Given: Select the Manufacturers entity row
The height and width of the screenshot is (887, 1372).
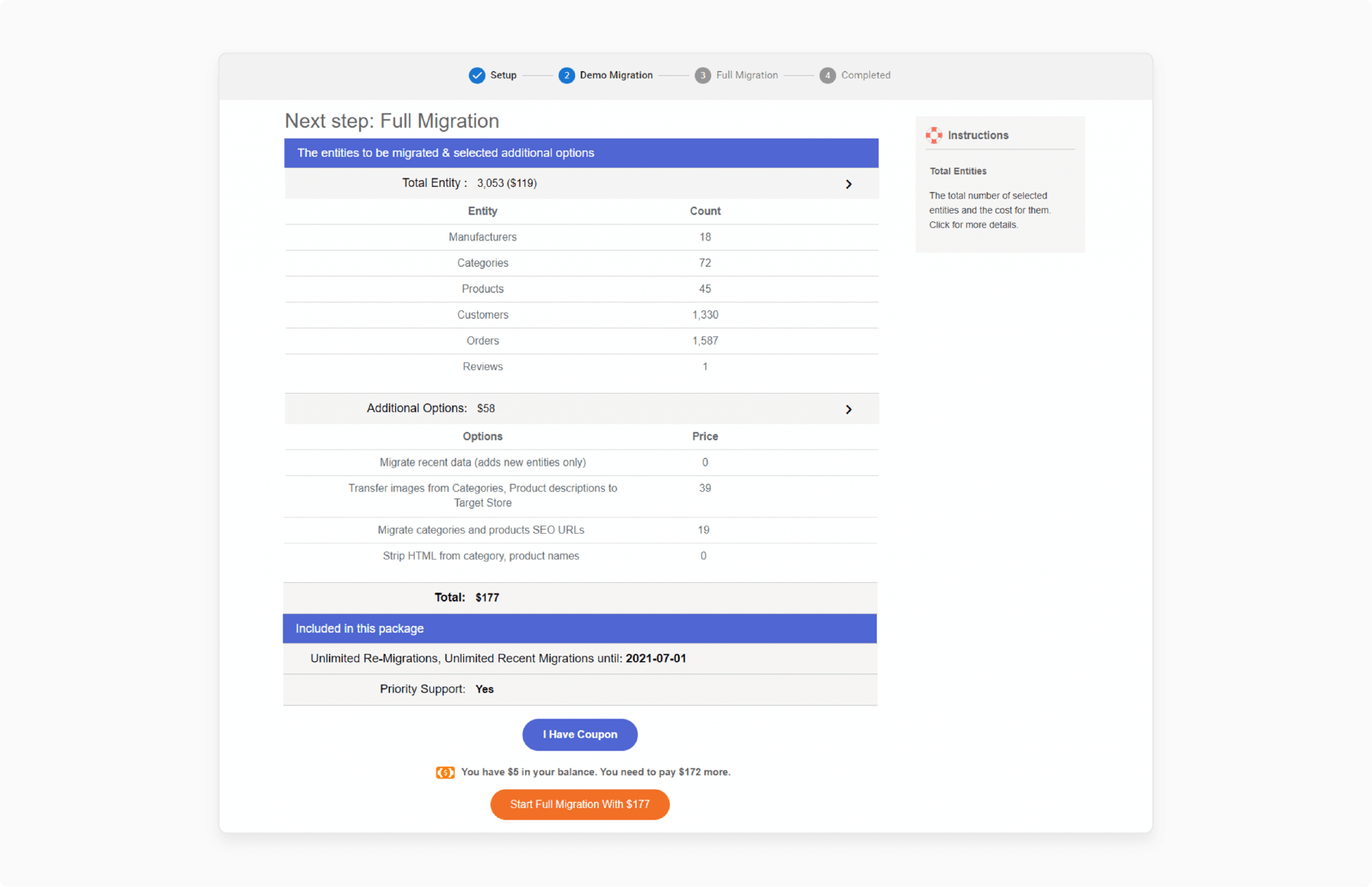Looking at the screenshot, I should pos(582,237).
